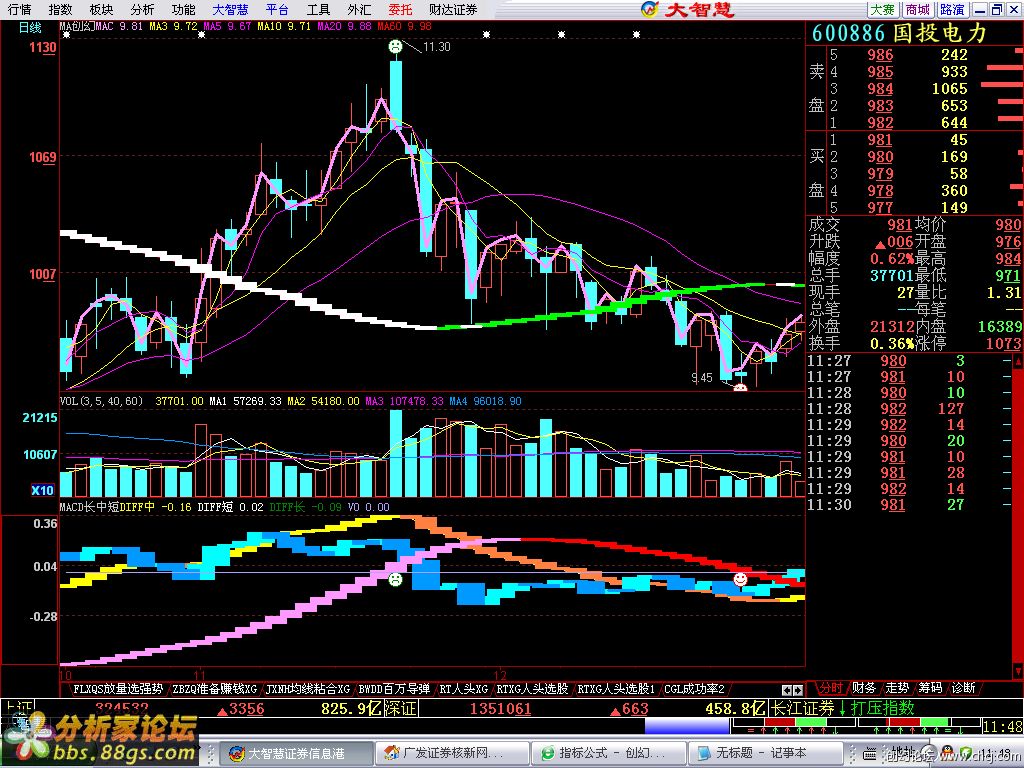
Task: Click the smiley marker below the 9.45 low
Action: click(x=740, y=387)
